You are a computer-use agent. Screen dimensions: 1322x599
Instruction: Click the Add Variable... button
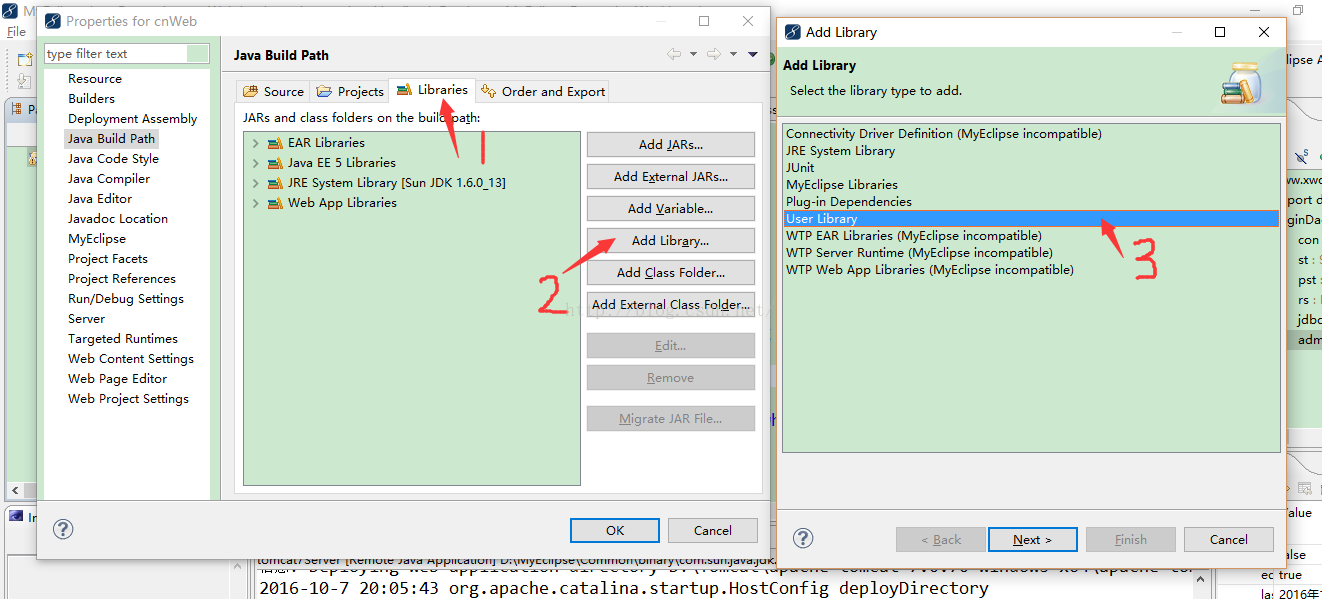(670, 209)
